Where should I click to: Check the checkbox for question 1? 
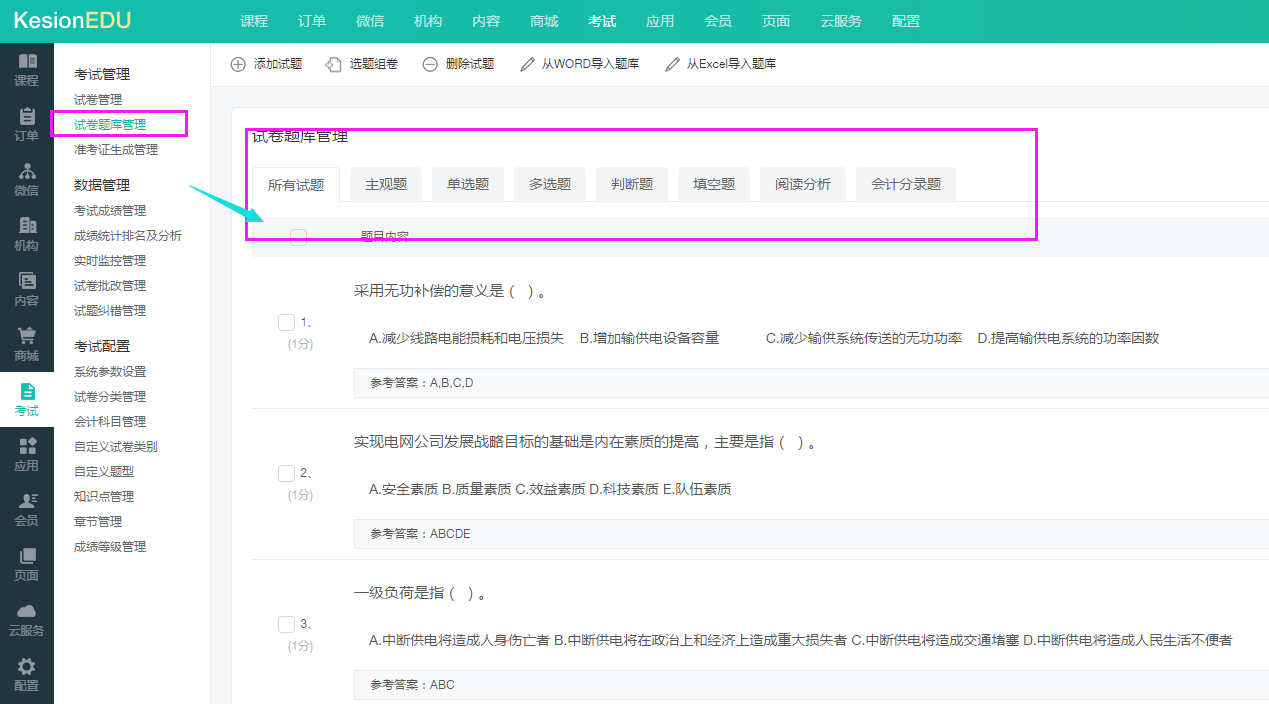coord(286,322)
